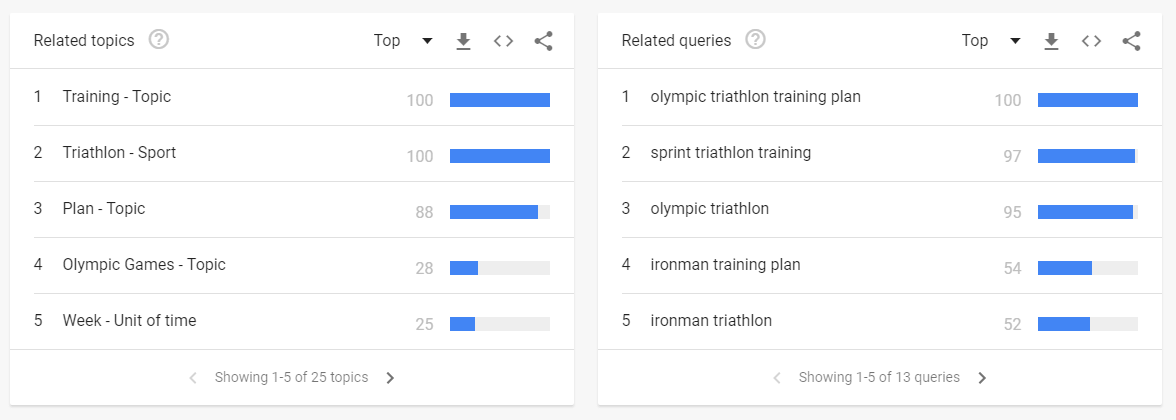
Task: Share the Related queries card
Action: click(x=1131, y=41)
